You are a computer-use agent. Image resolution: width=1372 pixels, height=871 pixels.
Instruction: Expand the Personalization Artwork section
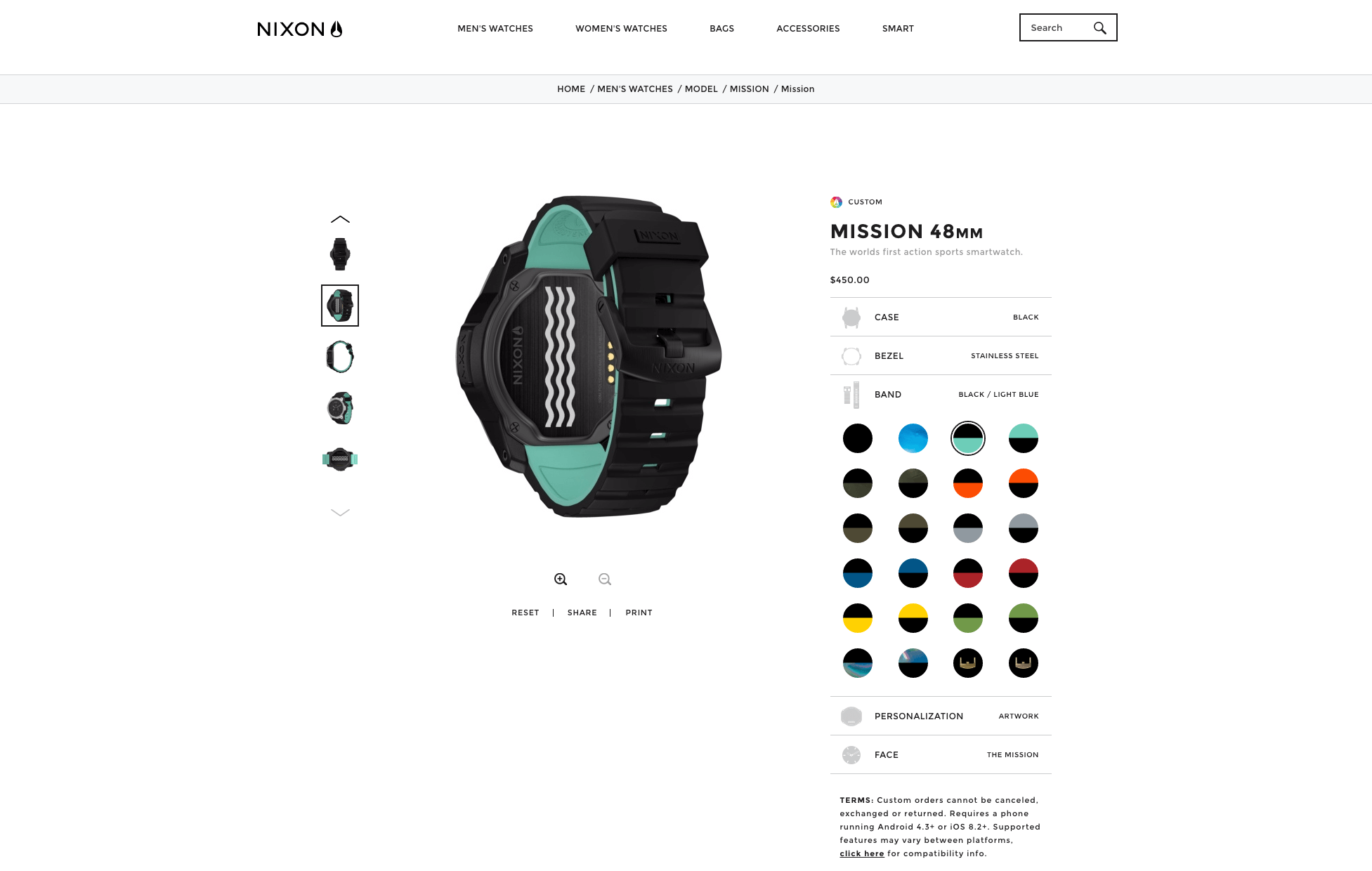(x=941, y=716)
